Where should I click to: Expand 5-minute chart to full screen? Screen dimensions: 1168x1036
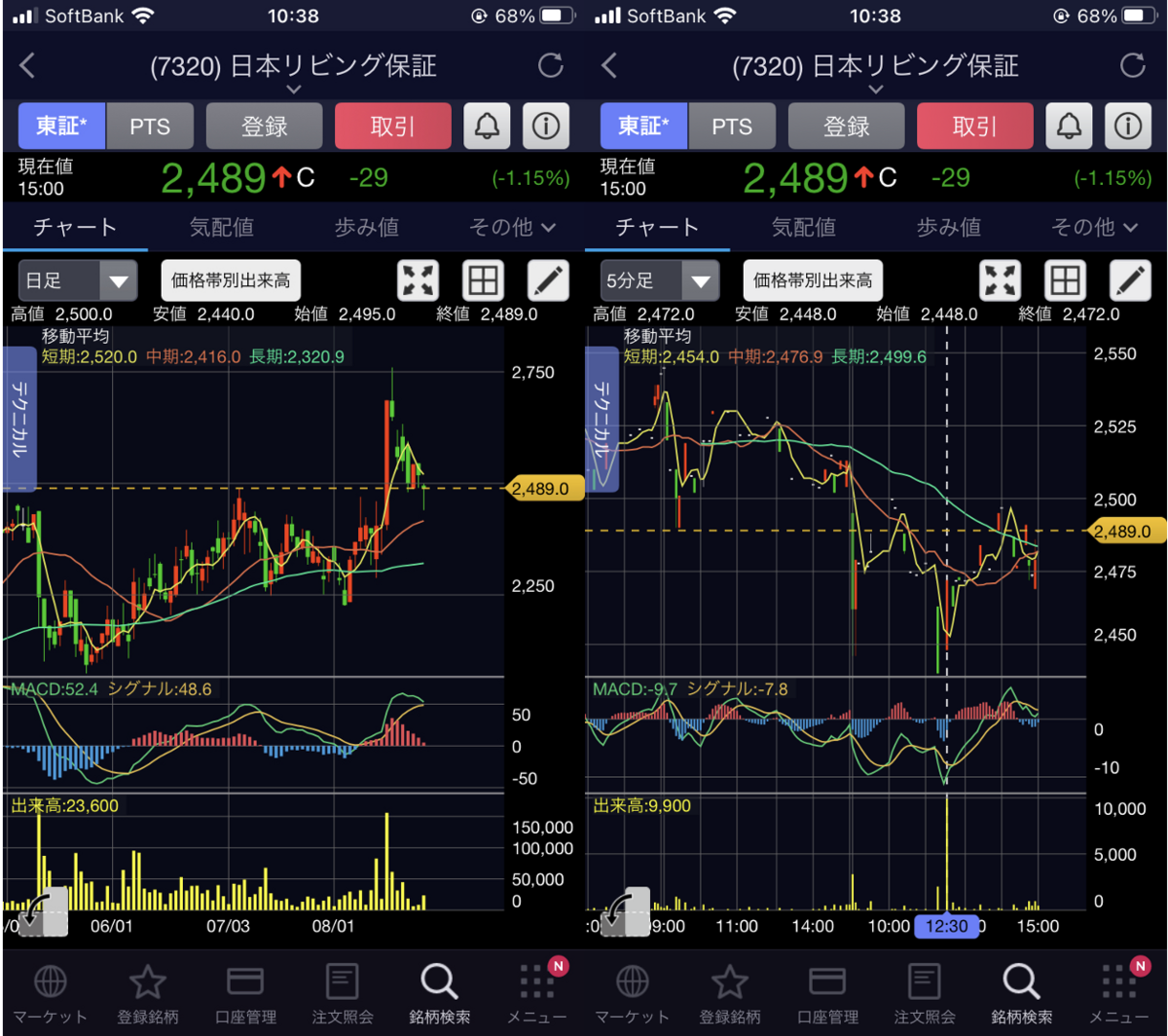click(1001, 280)
